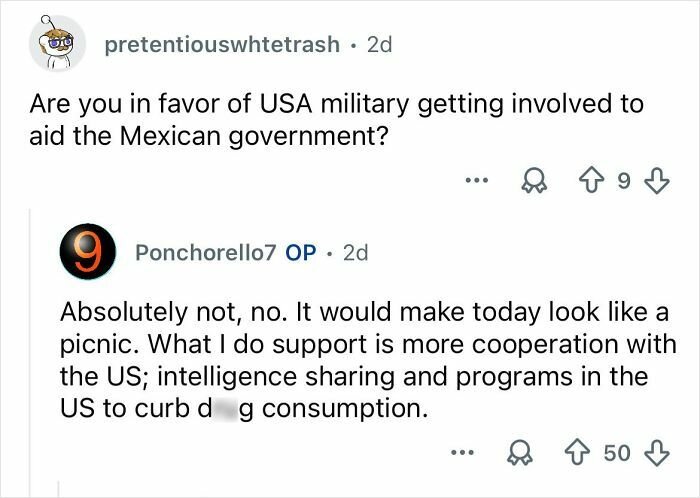Click the 2d timestamp on Ponchorello7's reply
700x498 pixels.
tap(354, 253)
